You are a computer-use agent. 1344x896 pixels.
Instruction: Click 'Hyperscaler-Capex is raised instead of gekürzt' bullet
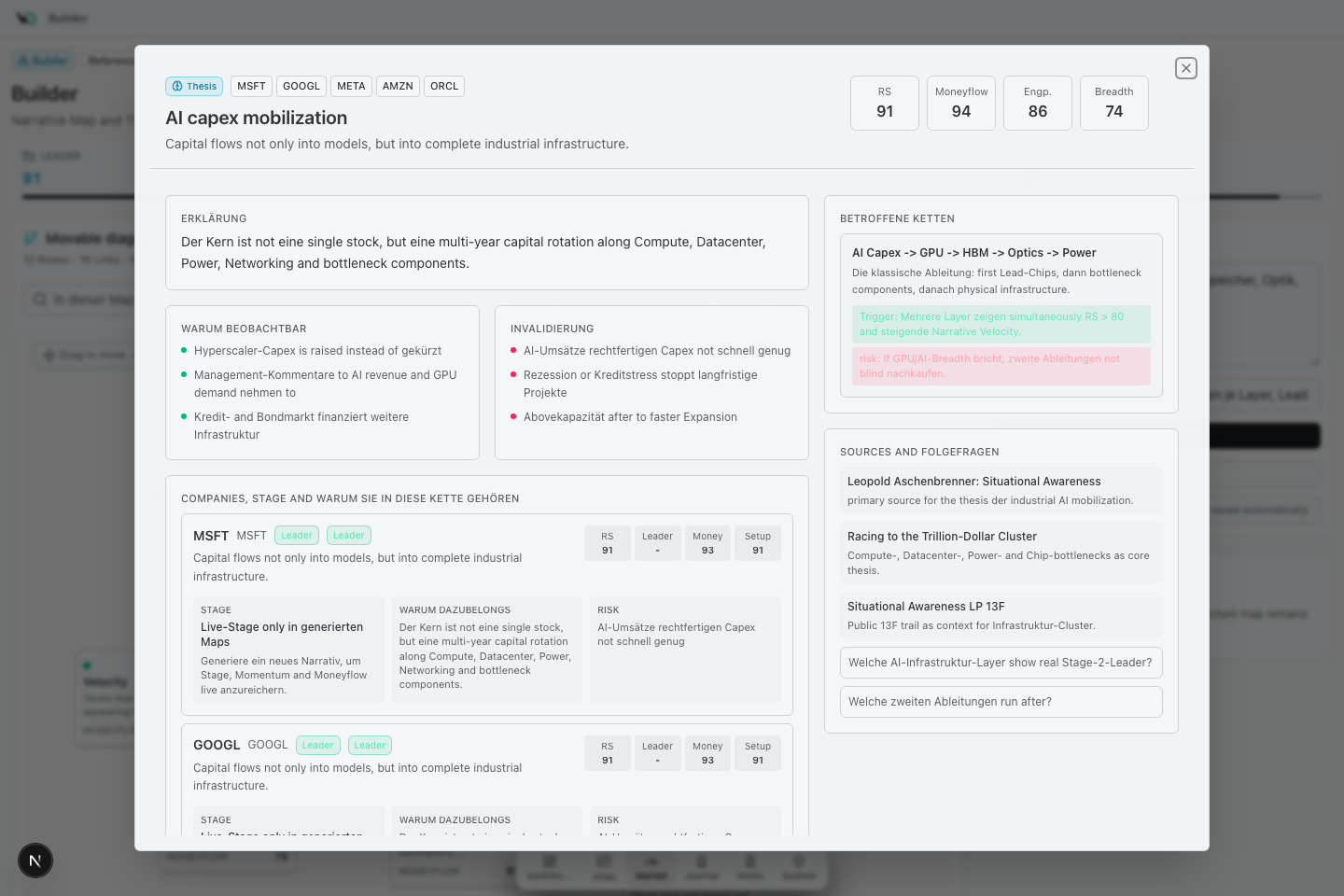click(x=317, y=351)
